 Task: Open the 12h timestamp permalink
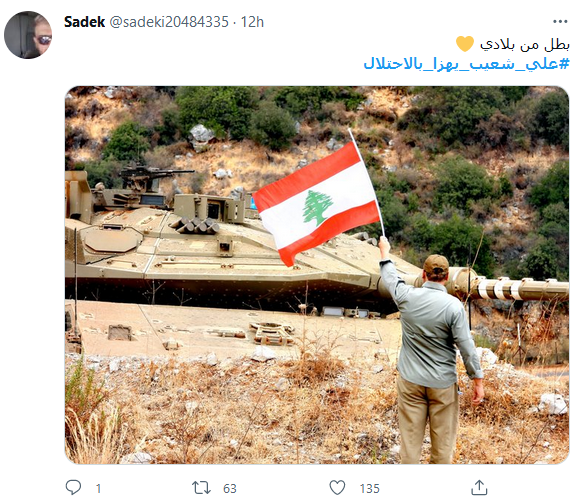coord(252,22)
